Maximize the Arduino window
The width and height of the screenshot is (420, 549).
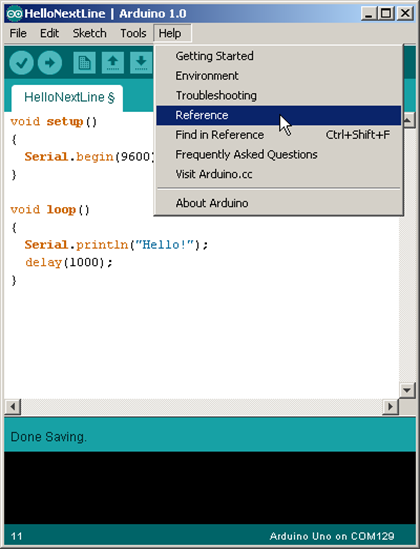(x=386, y=14)
